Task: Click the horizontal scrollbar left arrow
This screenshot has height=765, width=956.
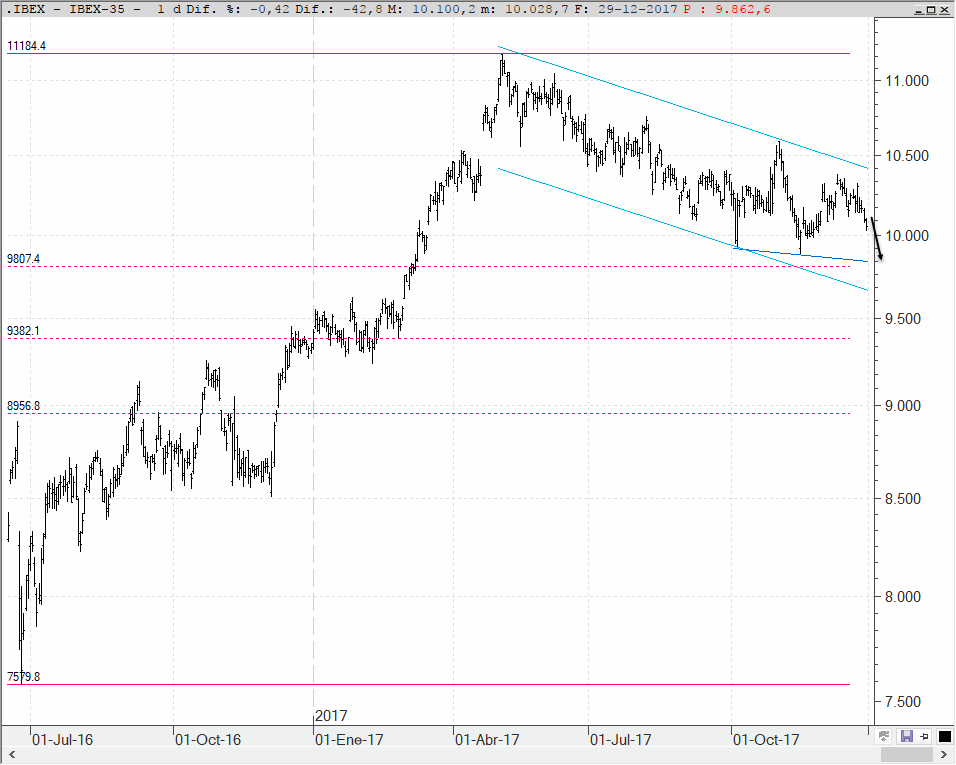Action: [10, 756]
